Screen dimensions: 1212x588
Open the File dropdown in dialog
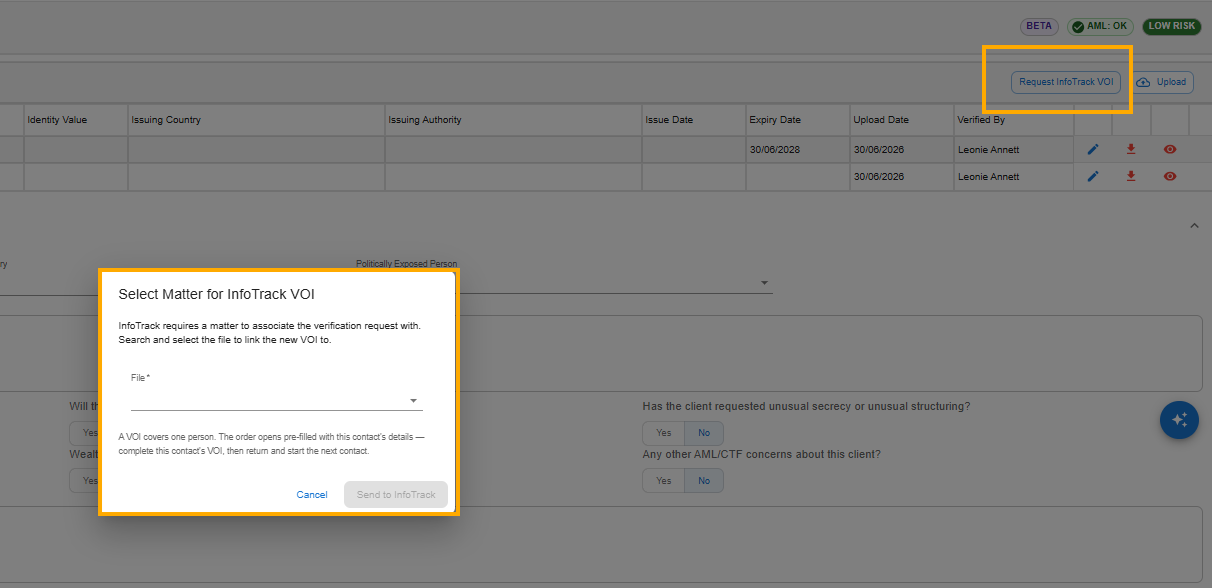pos(277,399)
